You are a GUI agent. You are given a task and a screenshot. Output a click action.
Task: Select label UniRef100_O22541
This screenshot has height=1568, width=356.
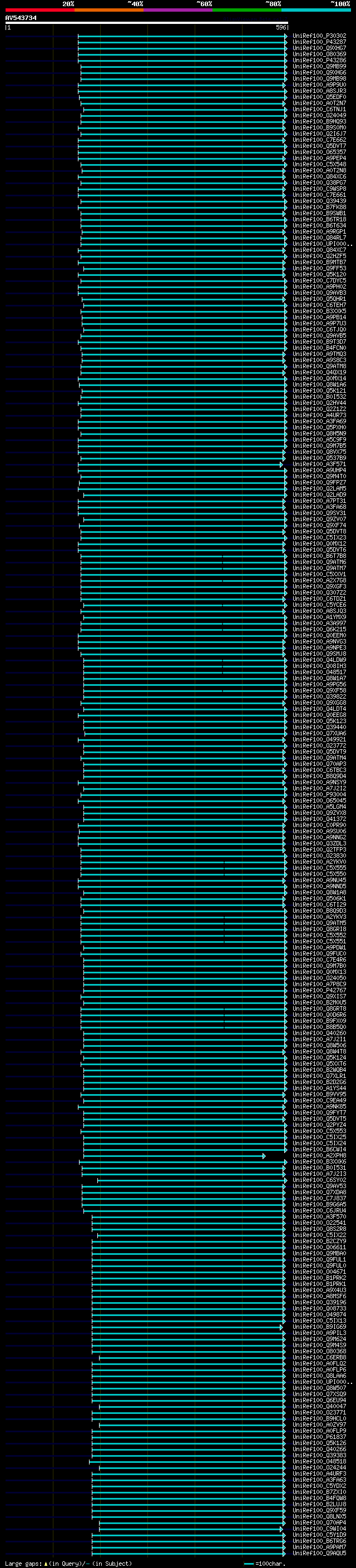coord(319,1223)
